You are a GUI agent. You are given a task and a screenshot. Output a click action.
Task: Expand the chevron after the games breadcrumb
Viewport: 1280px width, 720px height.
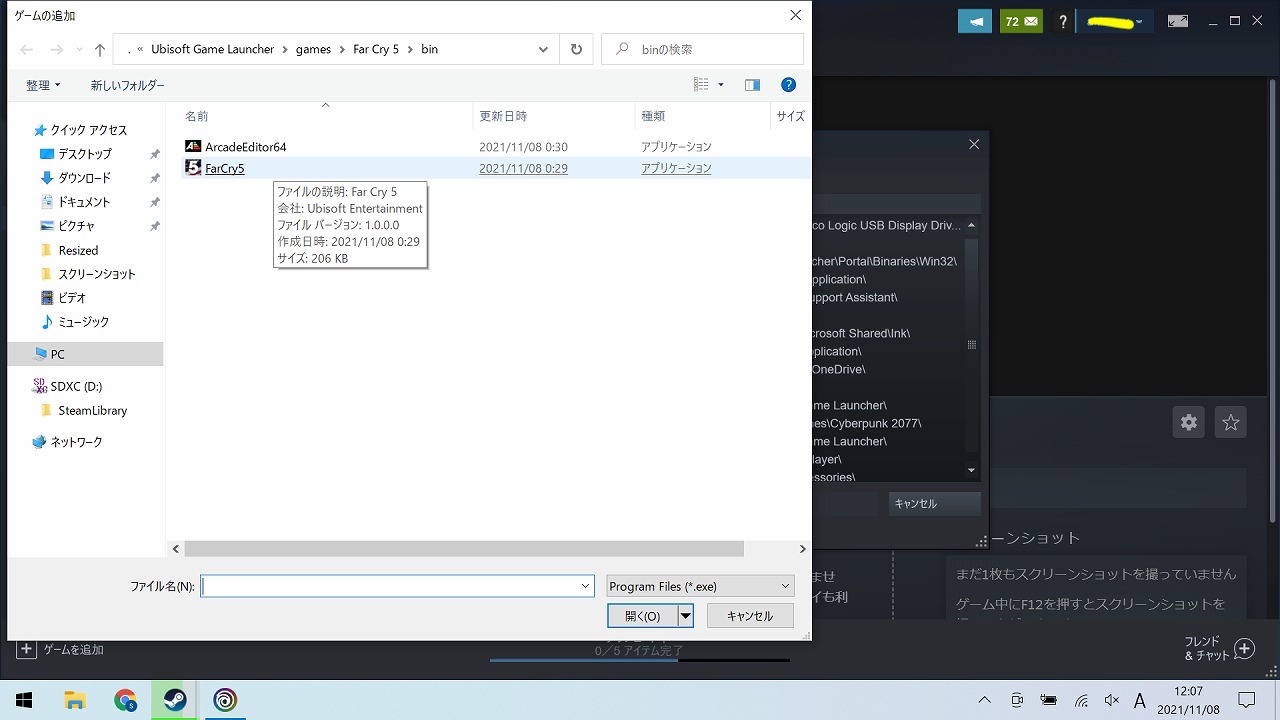[x=342, y=49]
